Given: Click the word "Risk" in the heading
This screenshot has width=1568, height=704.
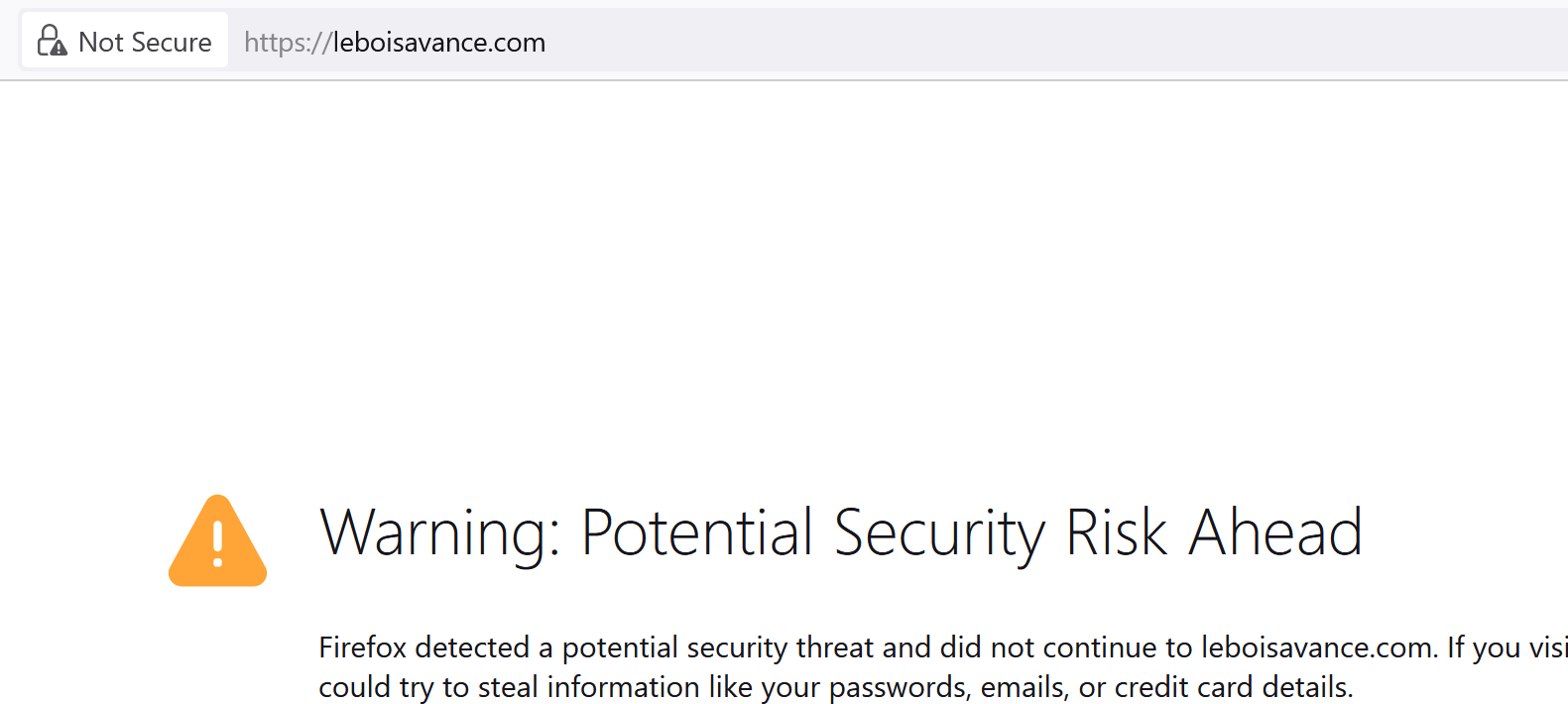Looking at the screenshot, I should [1116, 532].
